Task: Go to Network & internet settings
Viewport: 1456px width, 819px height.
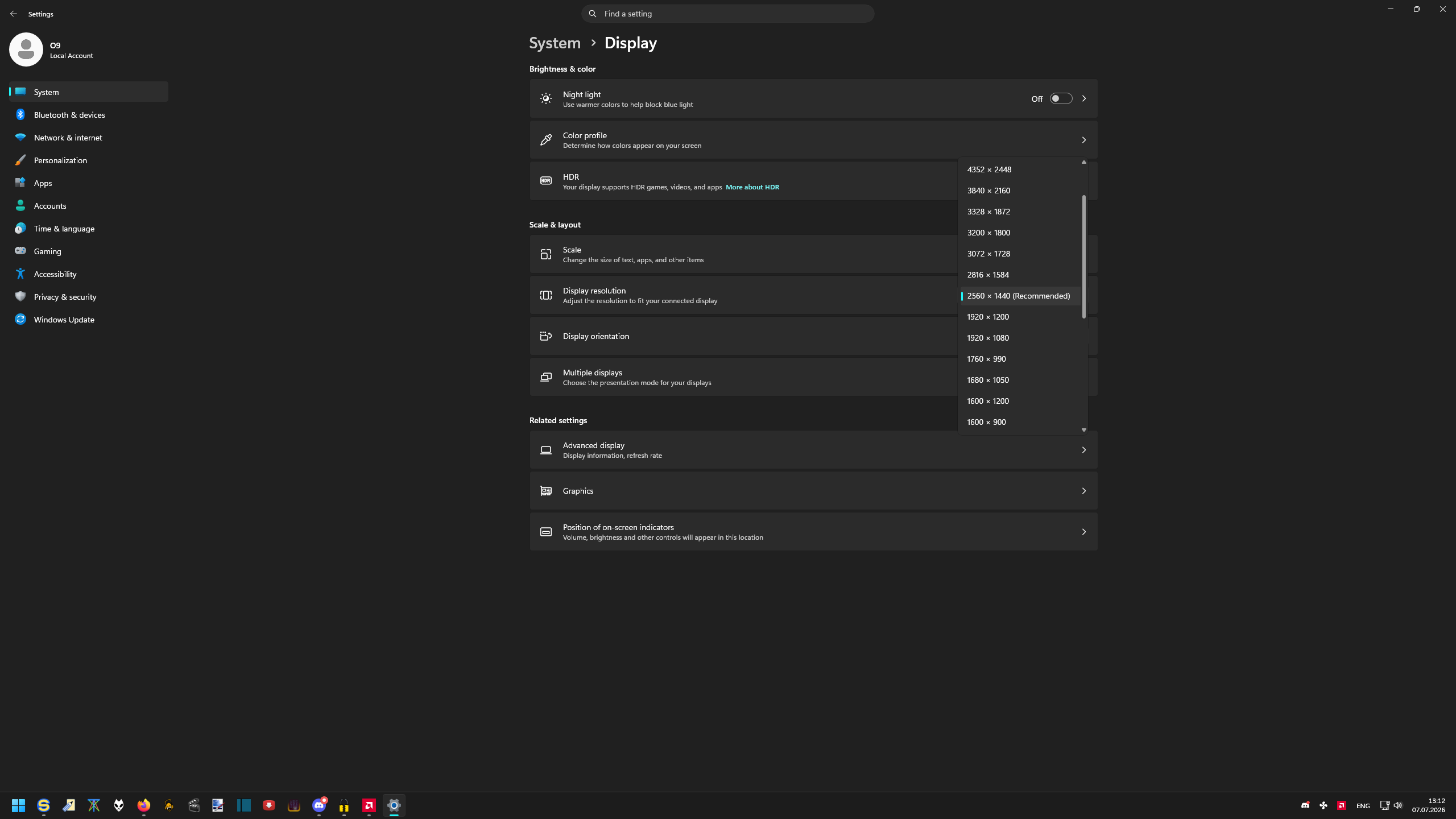Action: coord(89,137)
